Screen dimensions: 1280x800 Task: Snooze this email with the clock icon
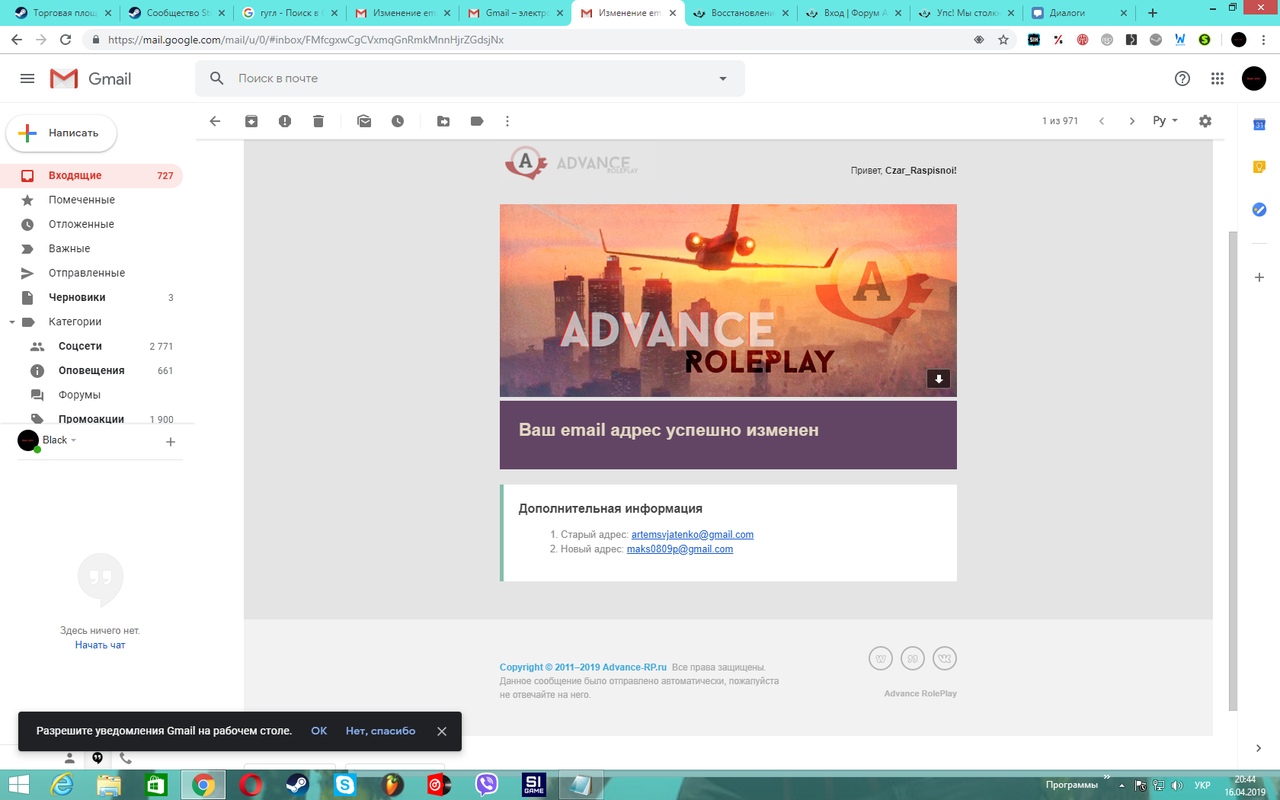(397, 121)
